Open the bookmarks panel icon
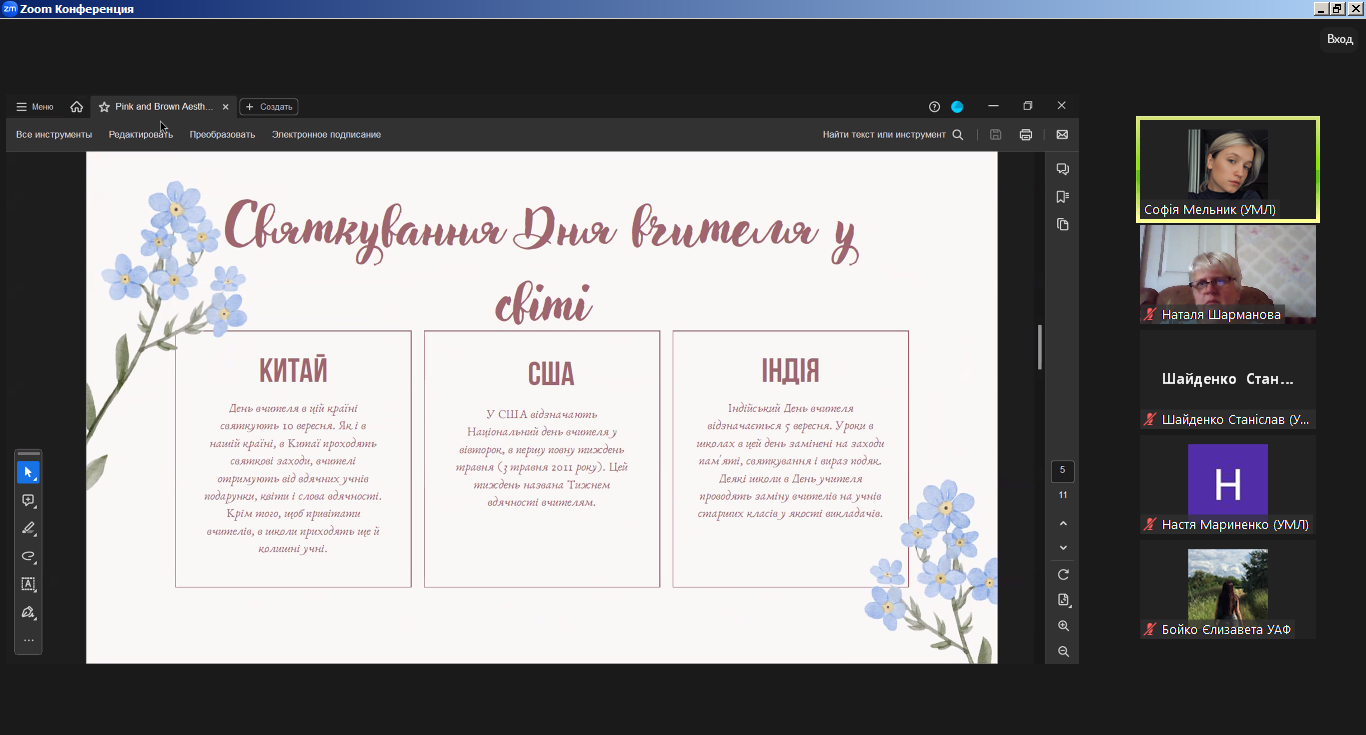The height and width of the screenshot is (735, 1366). 1063,197
